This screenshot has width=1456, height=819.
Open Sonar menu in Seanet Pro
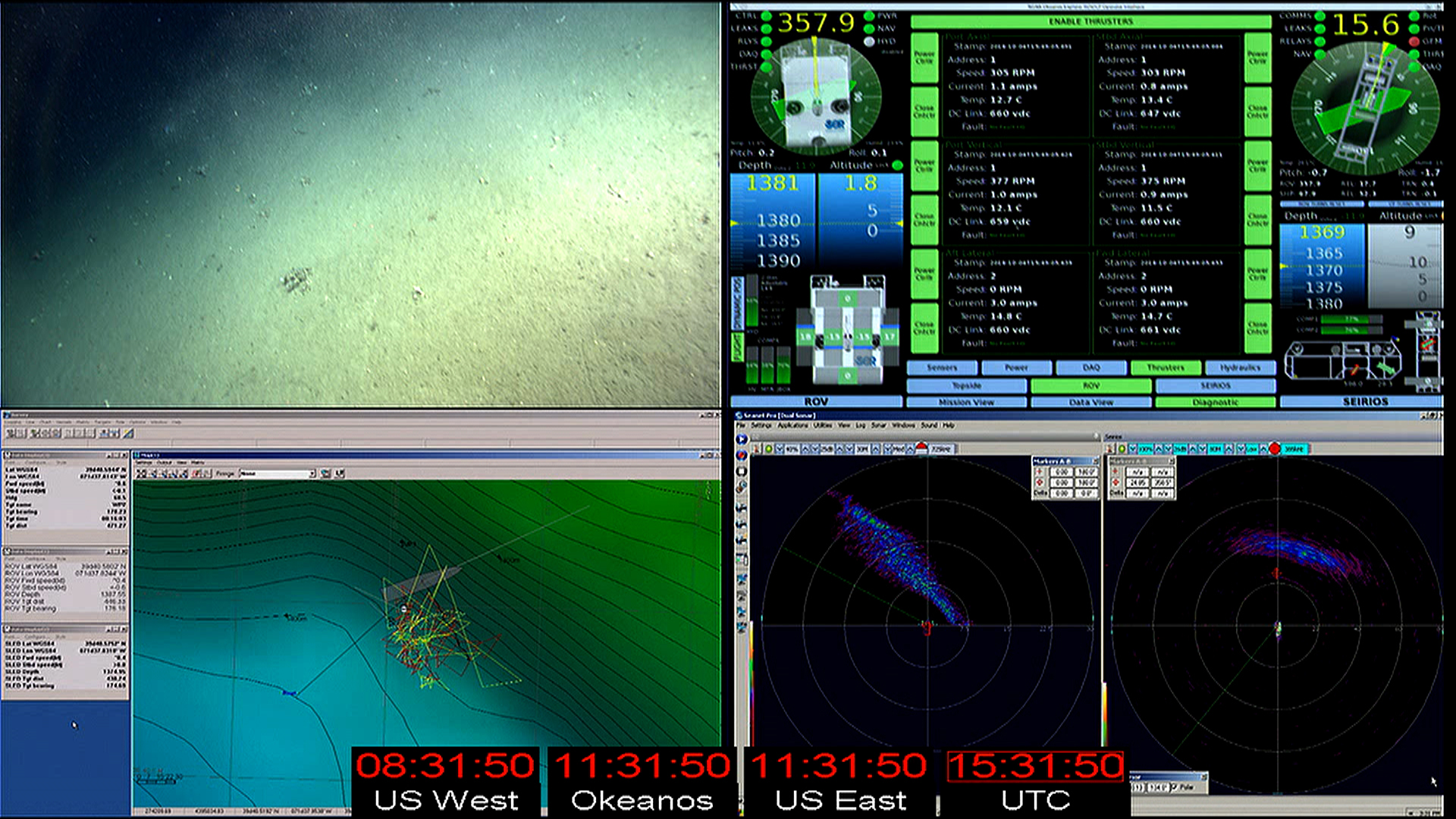(x=878, y=425)
